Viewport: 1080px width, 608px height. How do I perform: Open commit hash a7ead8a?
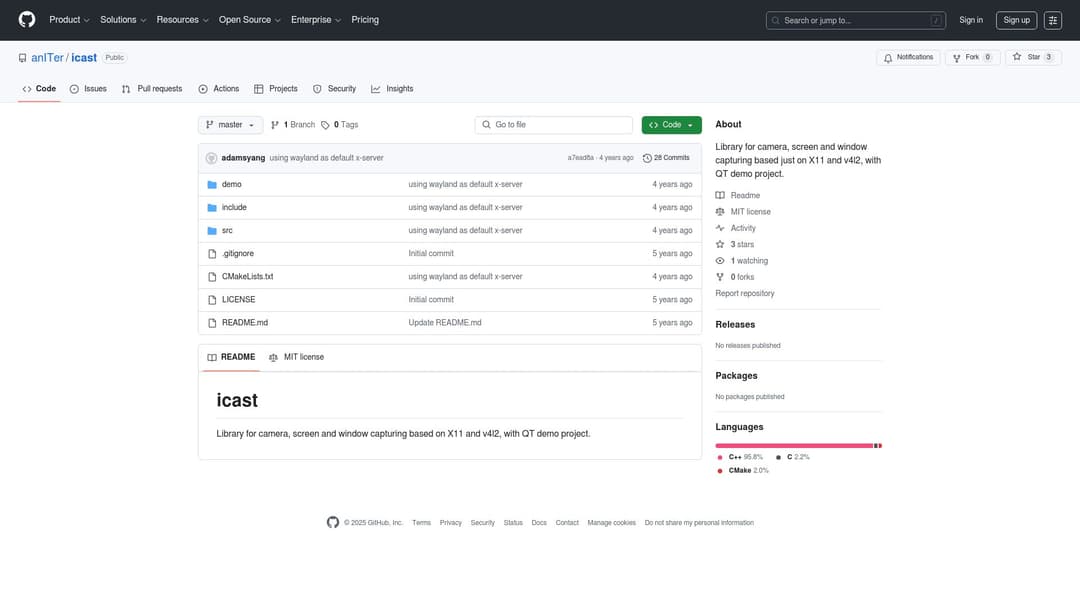(580, 158)
